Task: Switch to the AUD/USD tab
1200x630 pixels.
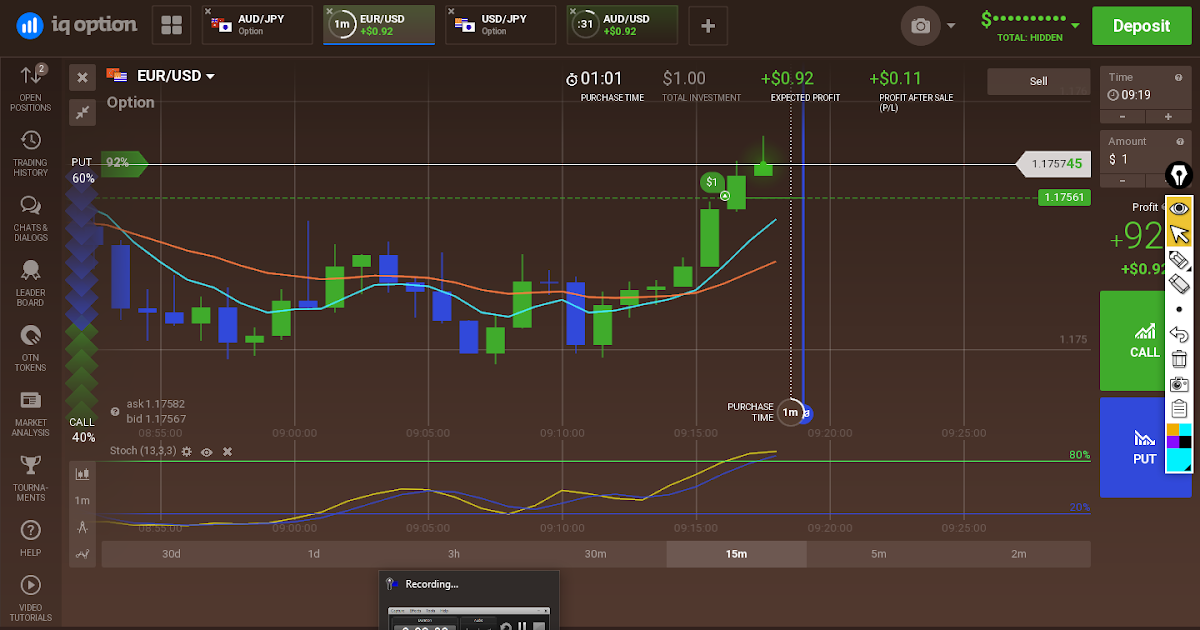Action: 622,25
